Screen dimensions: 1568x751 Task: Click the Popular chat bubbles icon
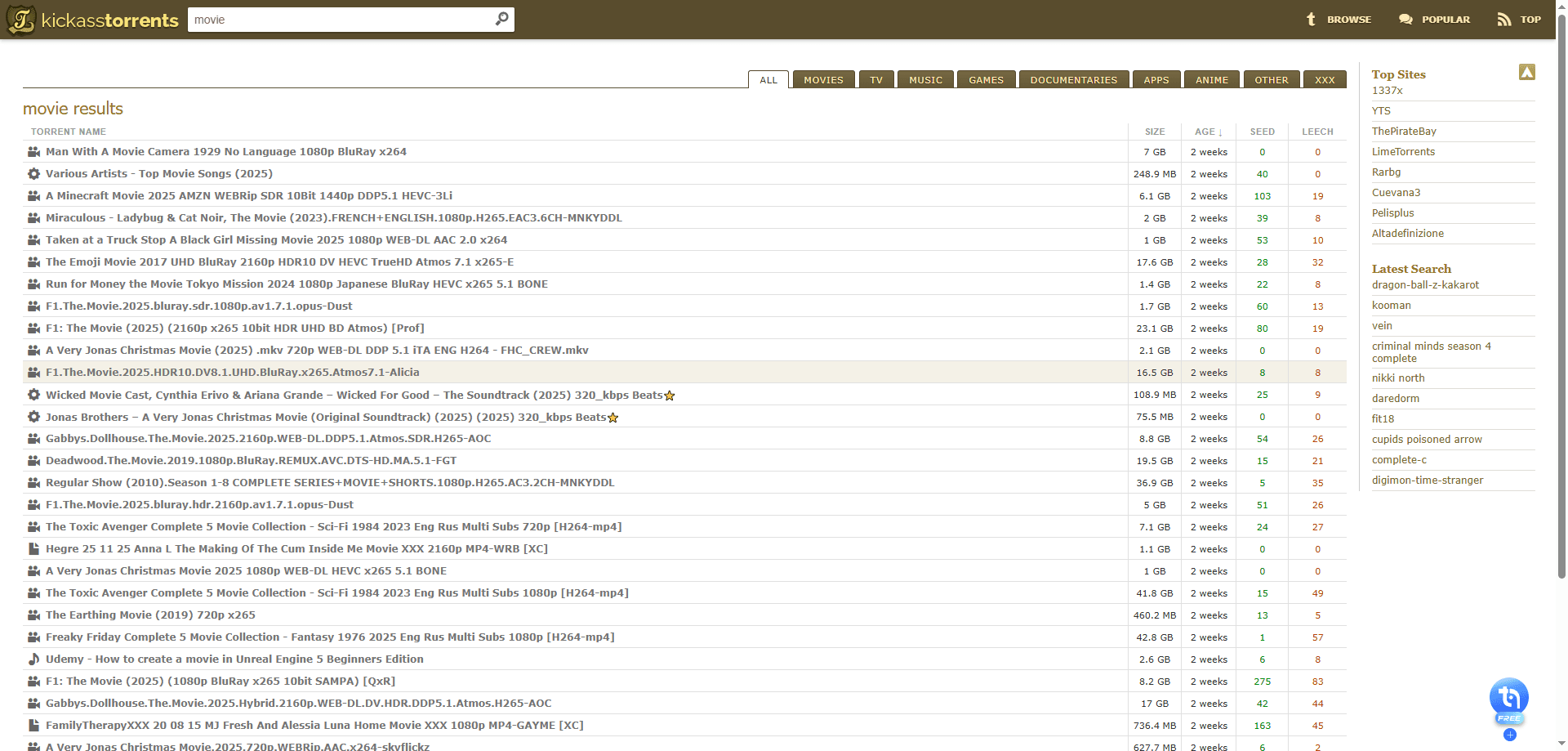(x=1405, y=20)
